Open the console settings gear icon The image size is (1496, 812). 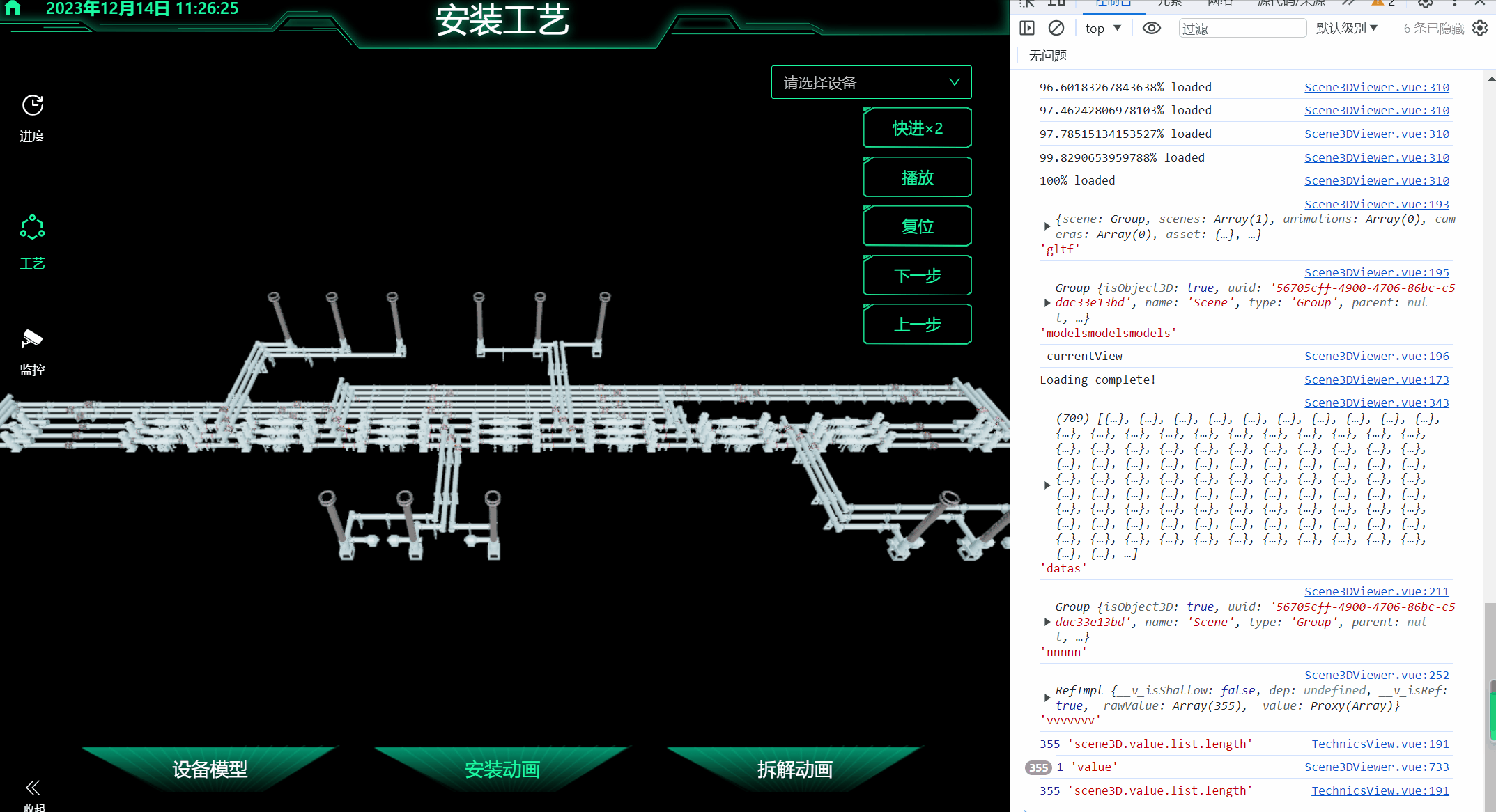(x=1480, y=28)
